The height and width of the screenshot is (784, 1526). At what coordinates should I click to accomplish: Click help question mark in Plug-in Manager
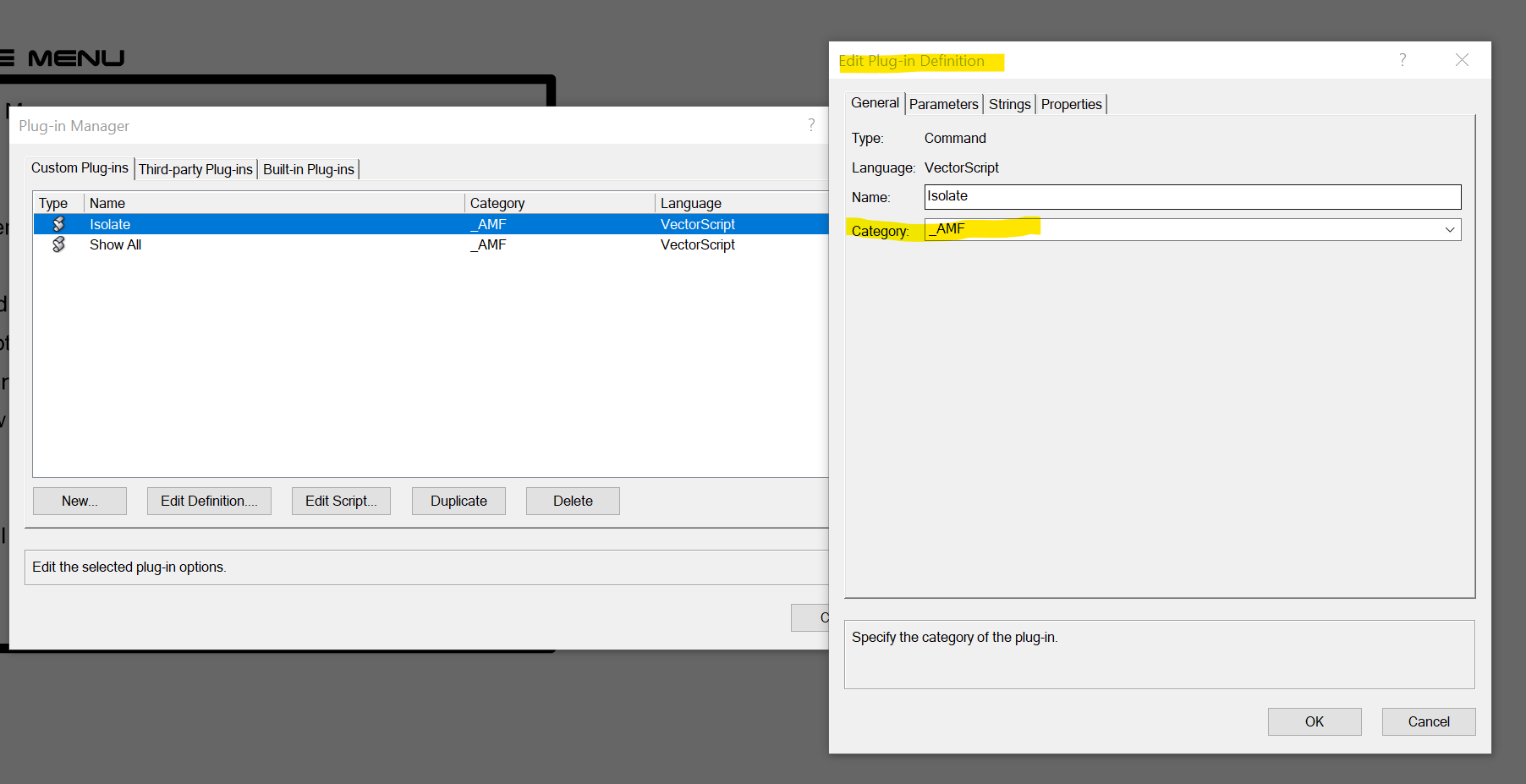[811, 125]
